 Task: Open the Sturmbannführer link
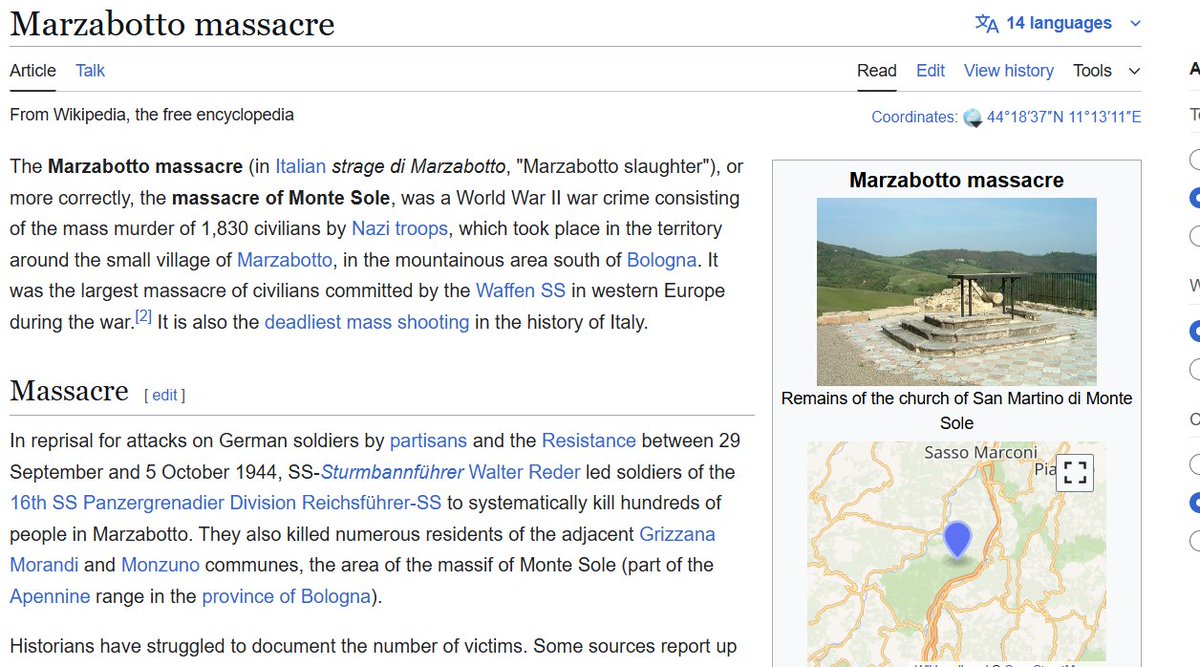click(x=393, y=471)
